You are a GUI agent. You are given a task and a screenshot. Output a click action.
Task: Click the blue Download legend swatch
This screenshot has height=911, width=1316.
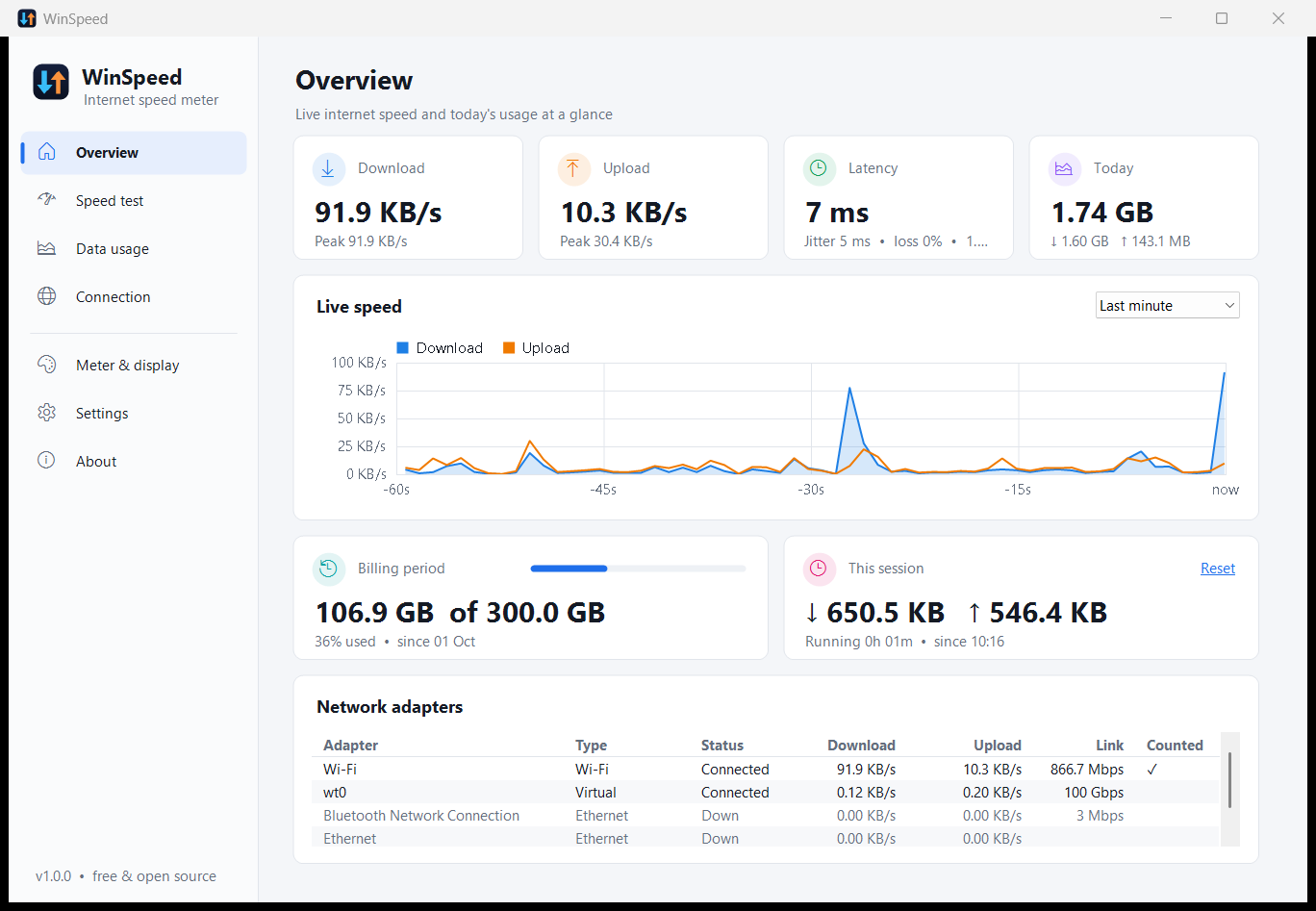point(403,348)
